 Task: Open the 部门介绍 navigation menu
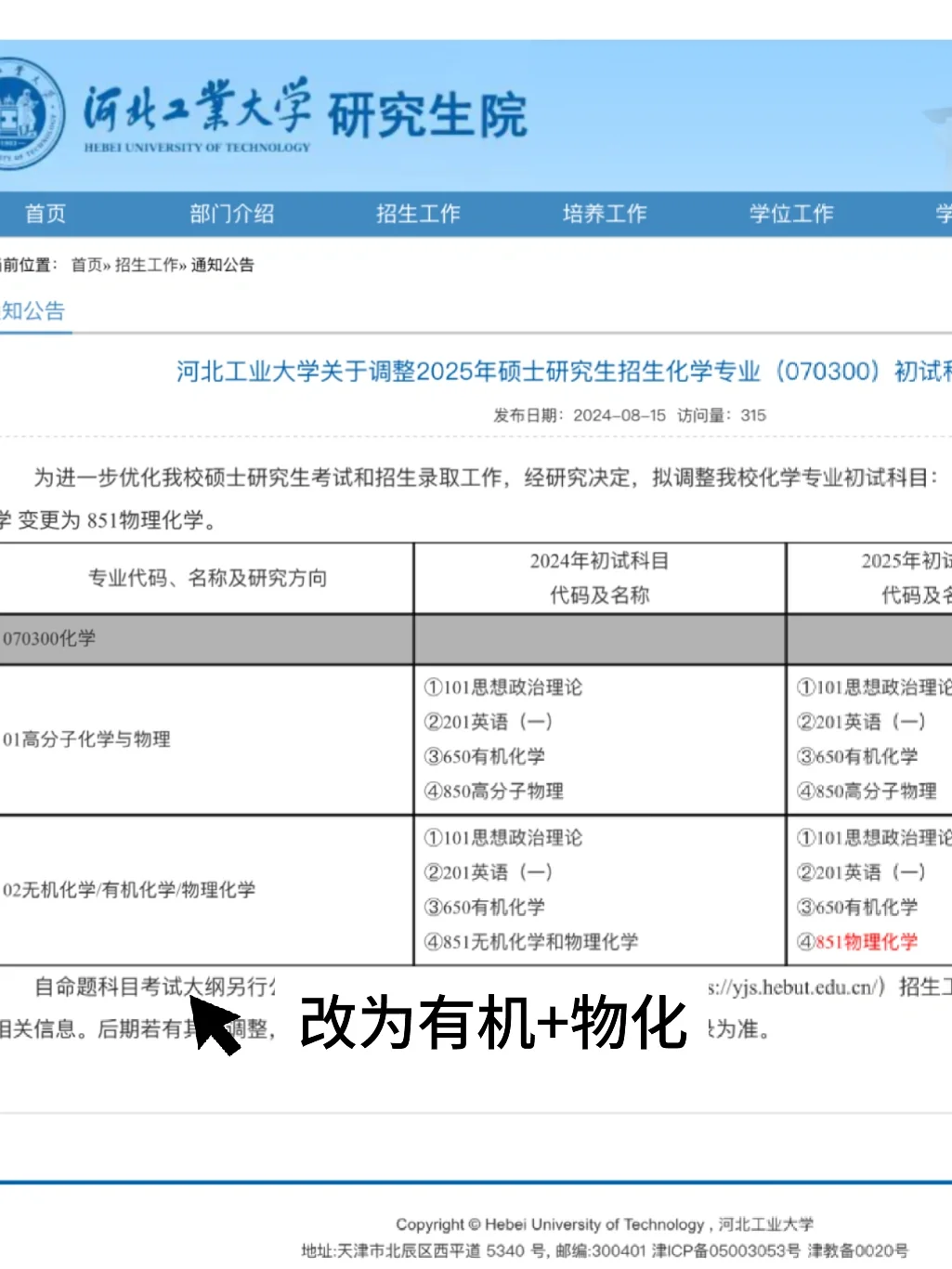coord(232,214)
